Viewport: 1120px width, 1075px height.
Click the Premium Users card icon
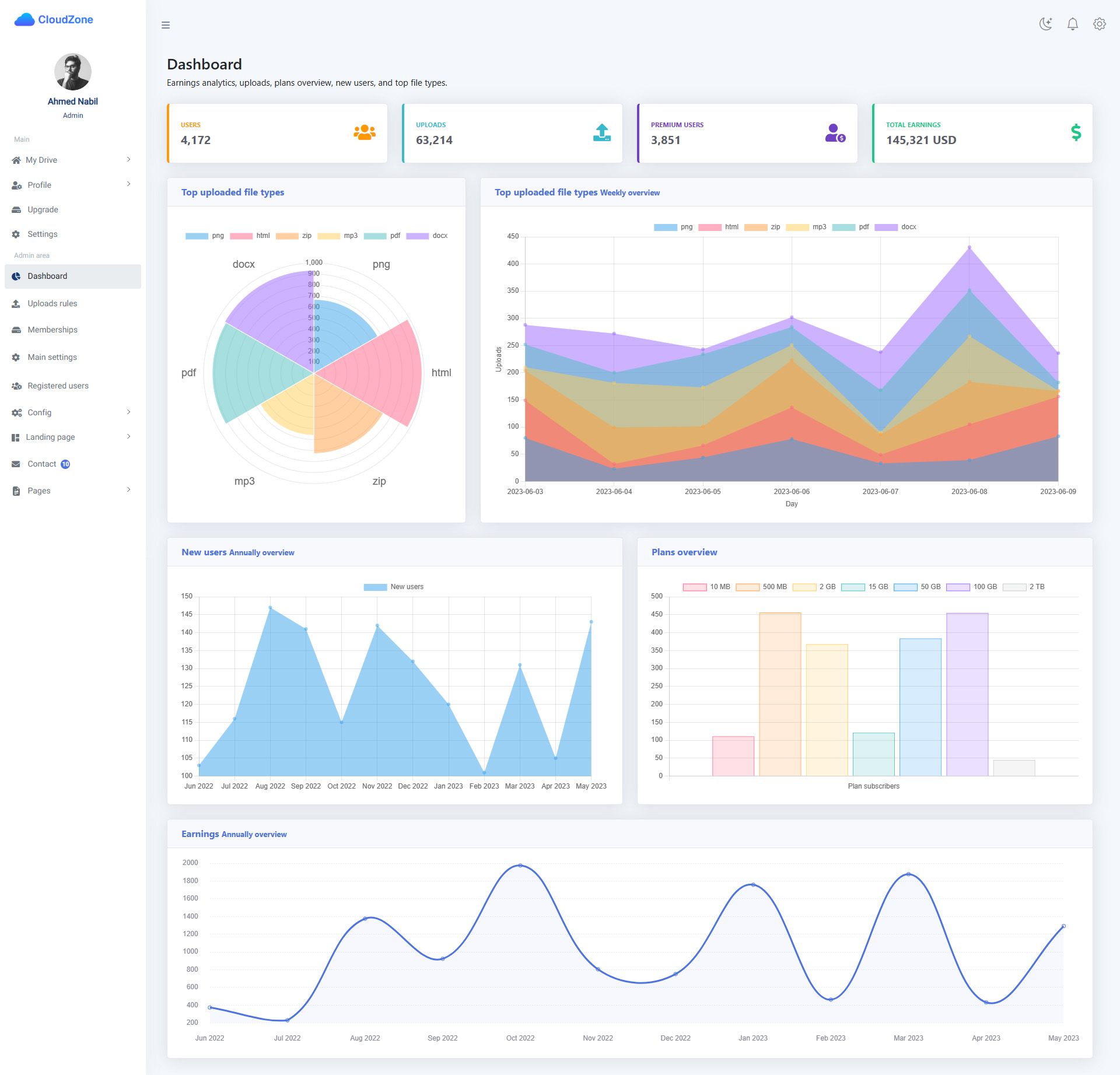835,133
